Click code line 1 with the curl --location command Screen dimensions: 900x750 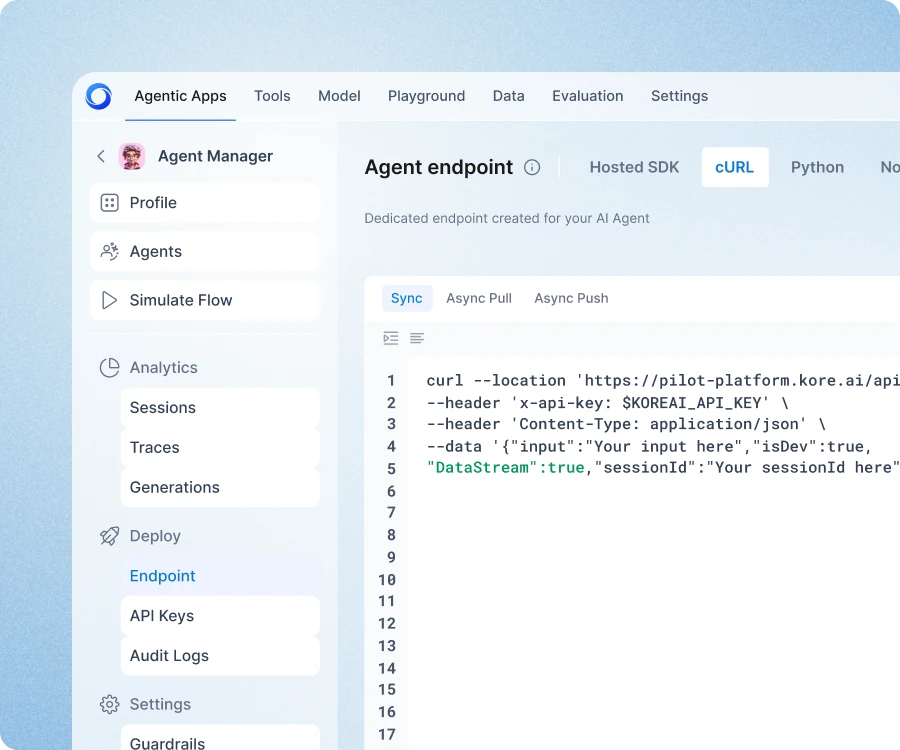tap(662, 380)
